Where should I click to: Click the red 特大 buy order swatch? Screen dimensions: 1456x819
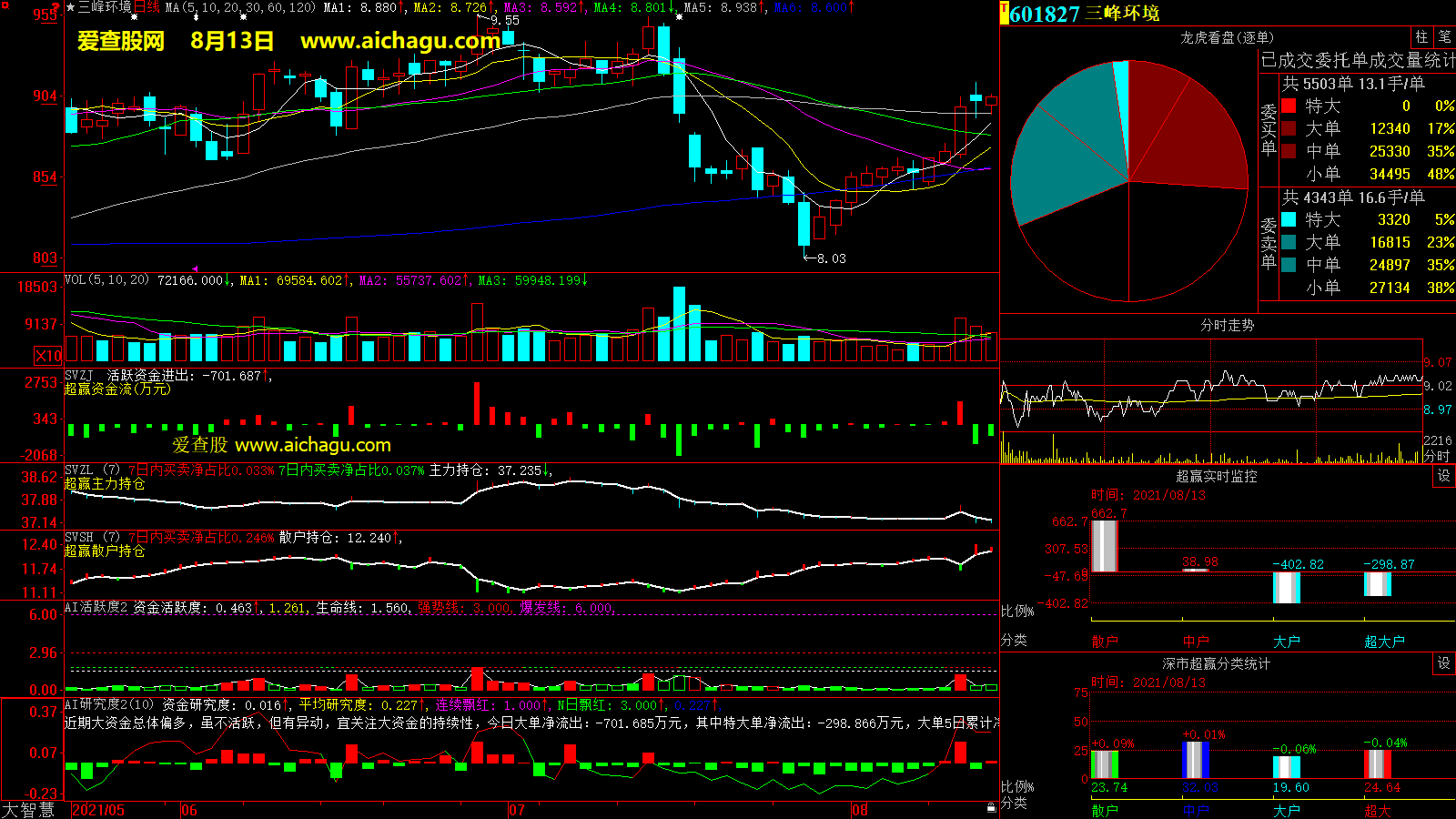tap(1289, 106)
